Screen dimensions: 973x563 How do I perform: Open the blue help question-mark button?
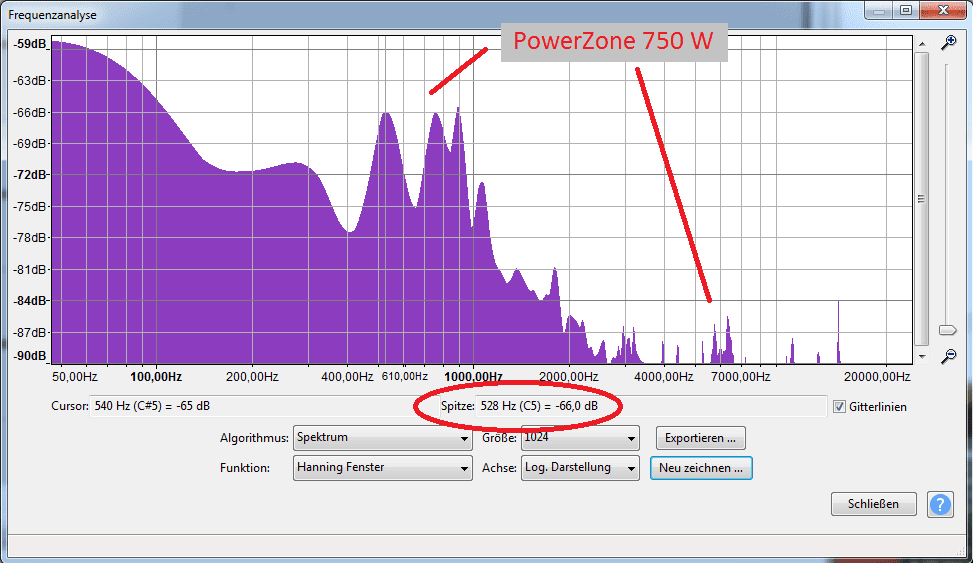coord(940,504)
